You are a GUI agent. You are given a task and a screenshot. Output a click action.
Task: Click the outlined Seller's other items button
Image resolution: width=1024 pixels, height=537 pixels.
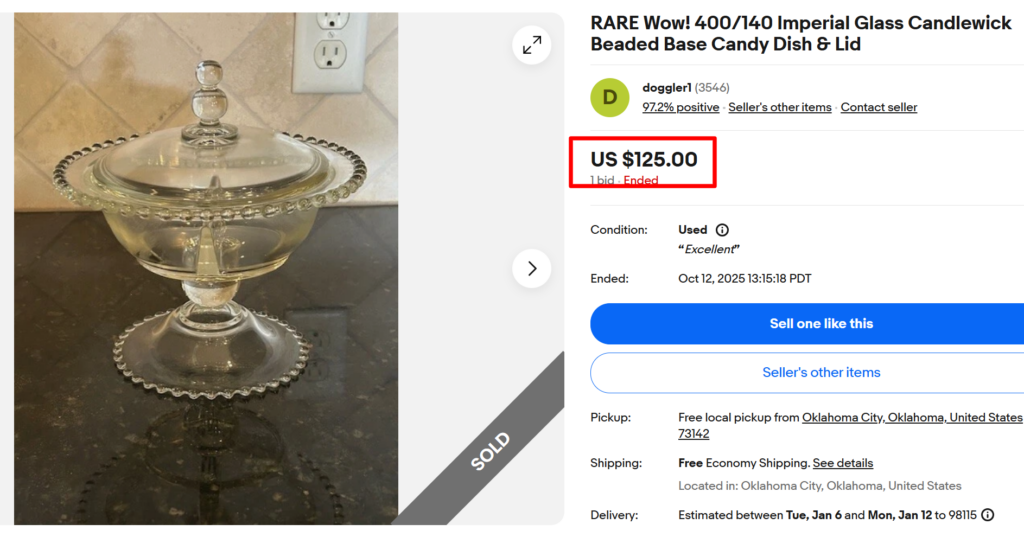tap(821, 372)
